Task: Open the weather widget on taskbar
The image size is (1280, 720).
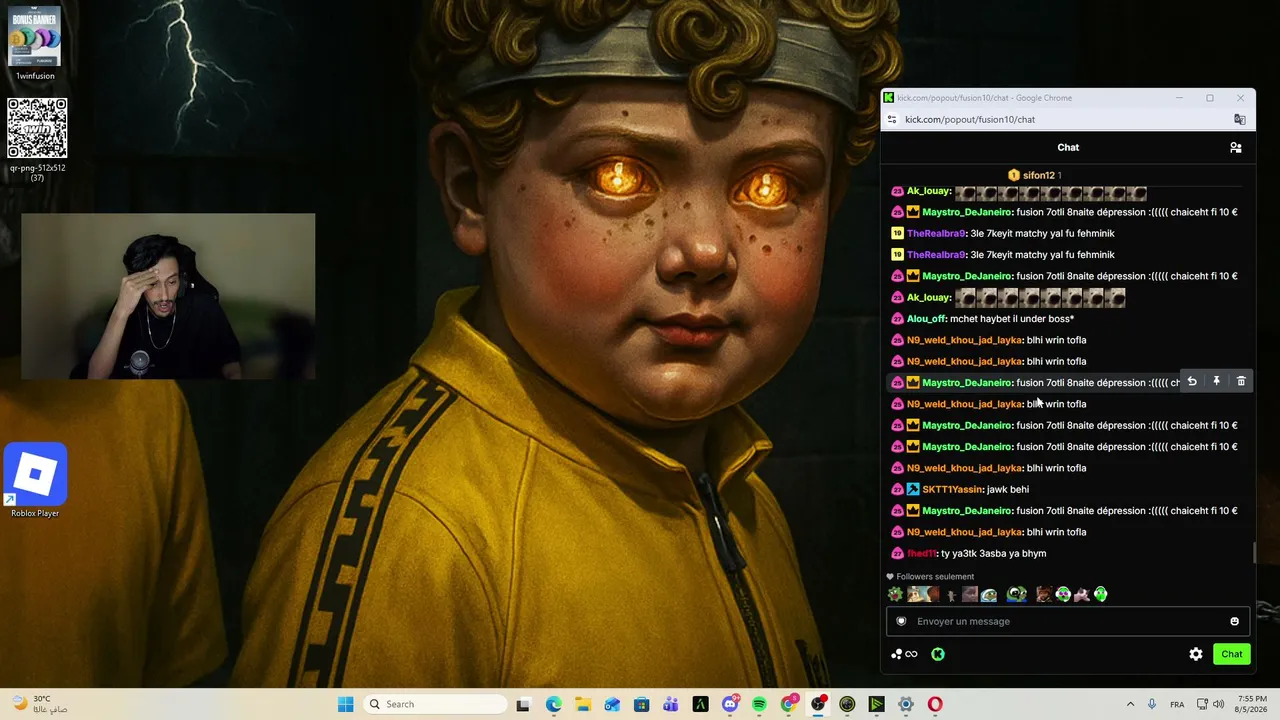Action: 40,704
